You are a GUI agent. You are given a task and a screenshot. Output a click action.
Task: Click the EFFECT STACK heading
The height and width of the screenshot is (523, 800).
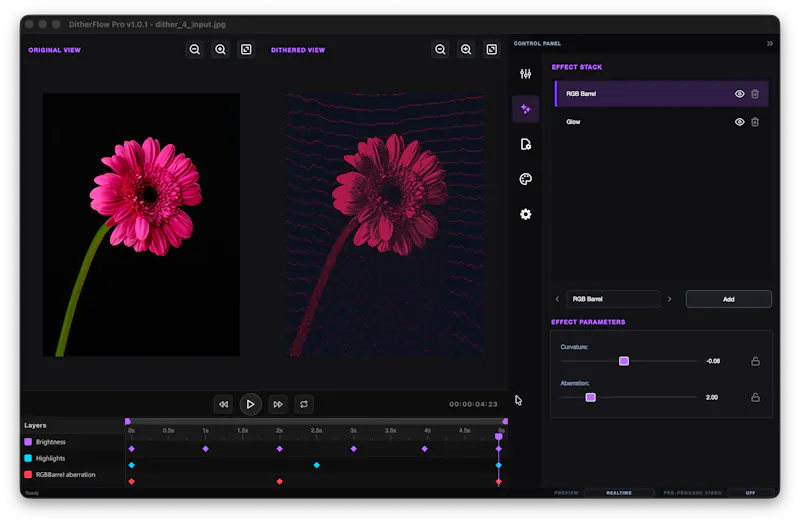pyautogui.click(x=577, y=67)
